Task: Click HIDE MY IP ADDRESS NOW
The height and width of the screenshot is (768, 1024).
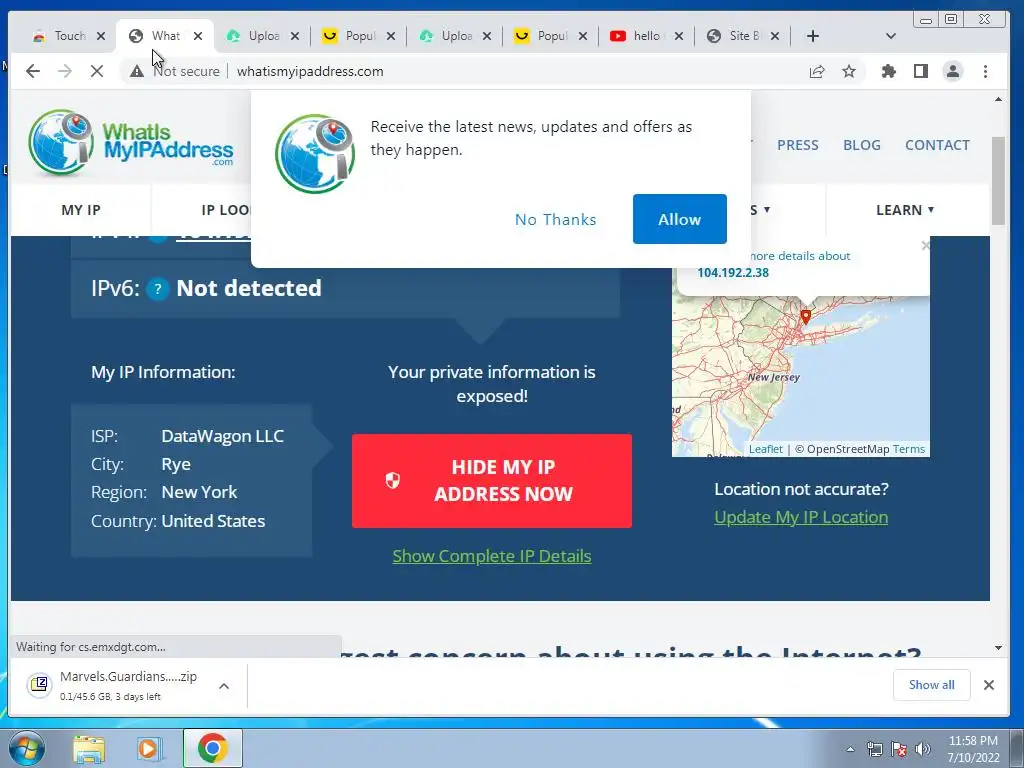Action: (492, 481)
